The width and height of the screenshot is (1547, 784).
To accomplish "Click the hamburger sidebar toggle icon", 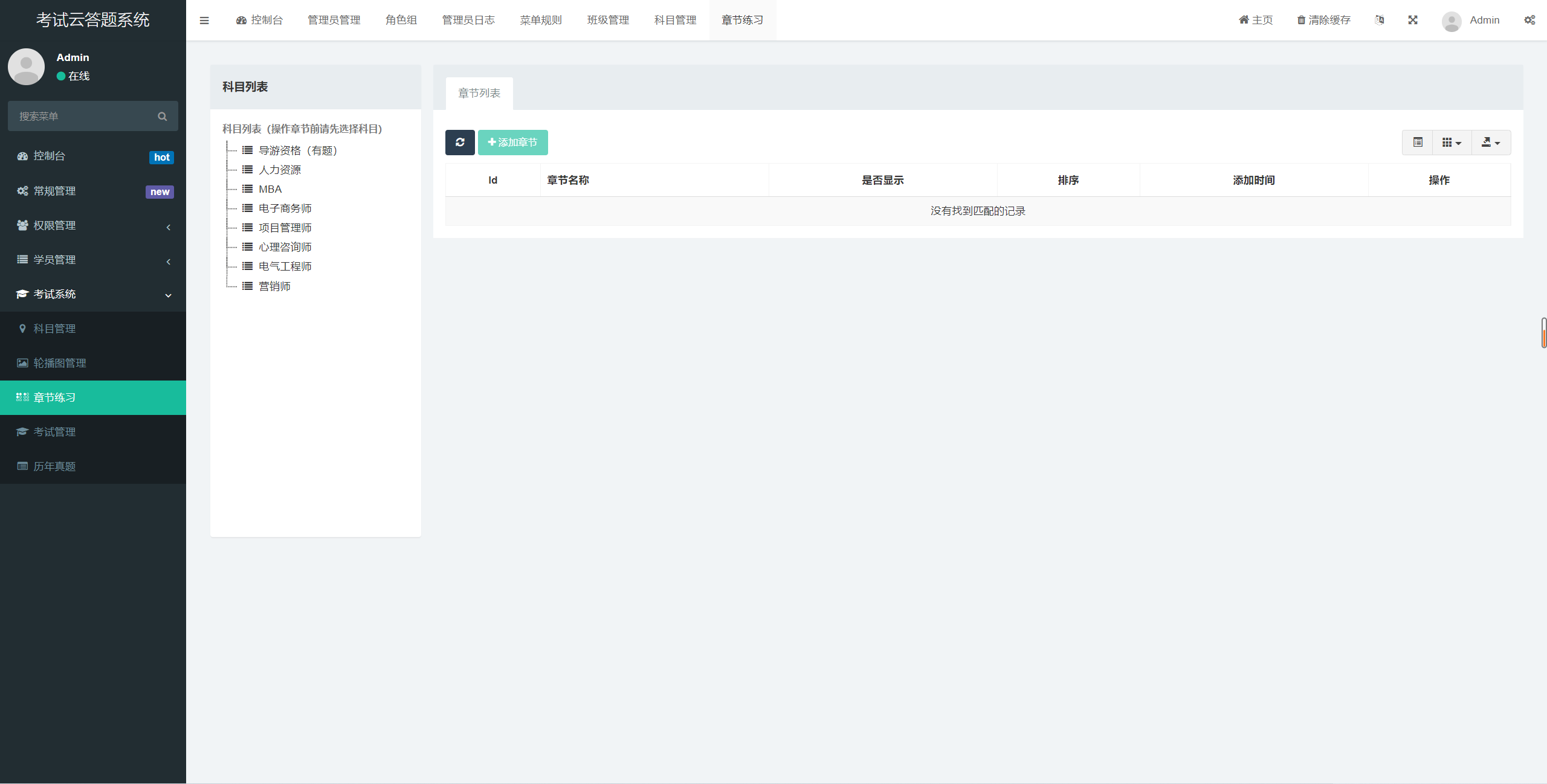I will pyautogui.click(x=204, y=21).
